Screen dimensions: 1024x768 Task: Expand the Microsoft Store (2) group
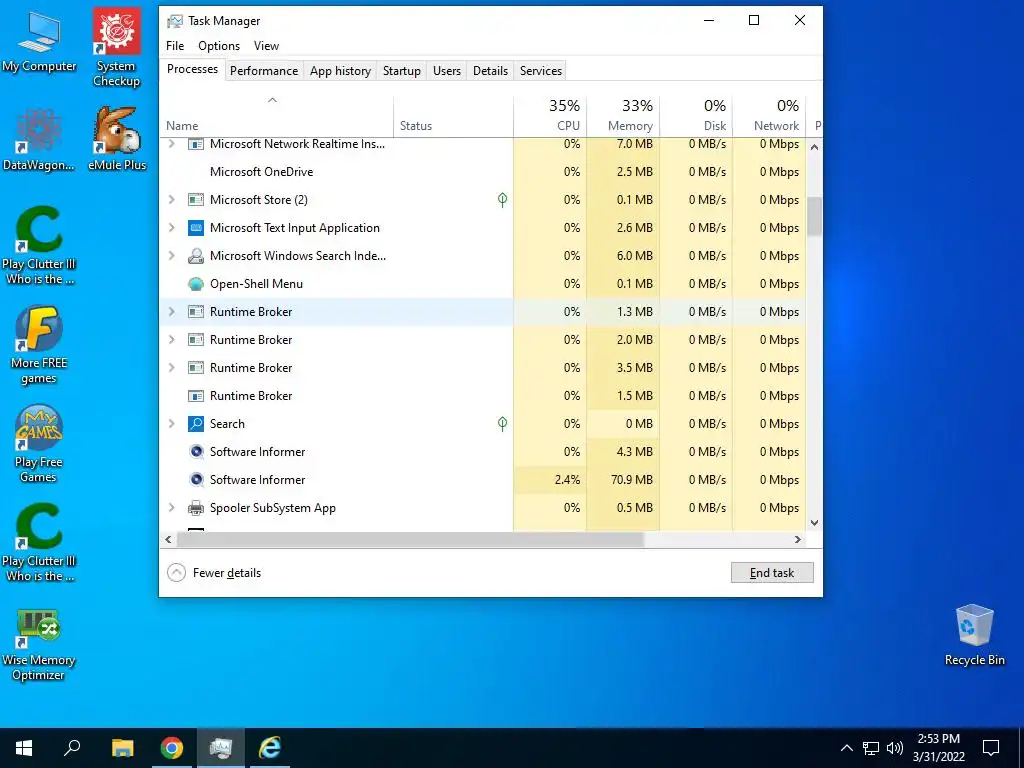tap(172, 200)
